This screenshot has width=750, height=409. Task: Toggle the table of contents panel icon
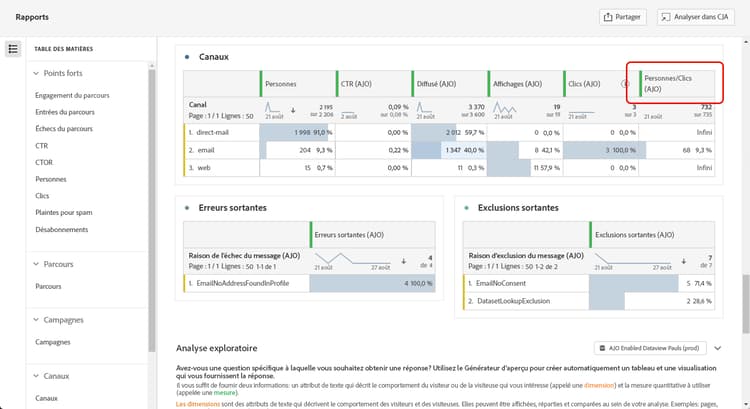(x=13, y=49)
